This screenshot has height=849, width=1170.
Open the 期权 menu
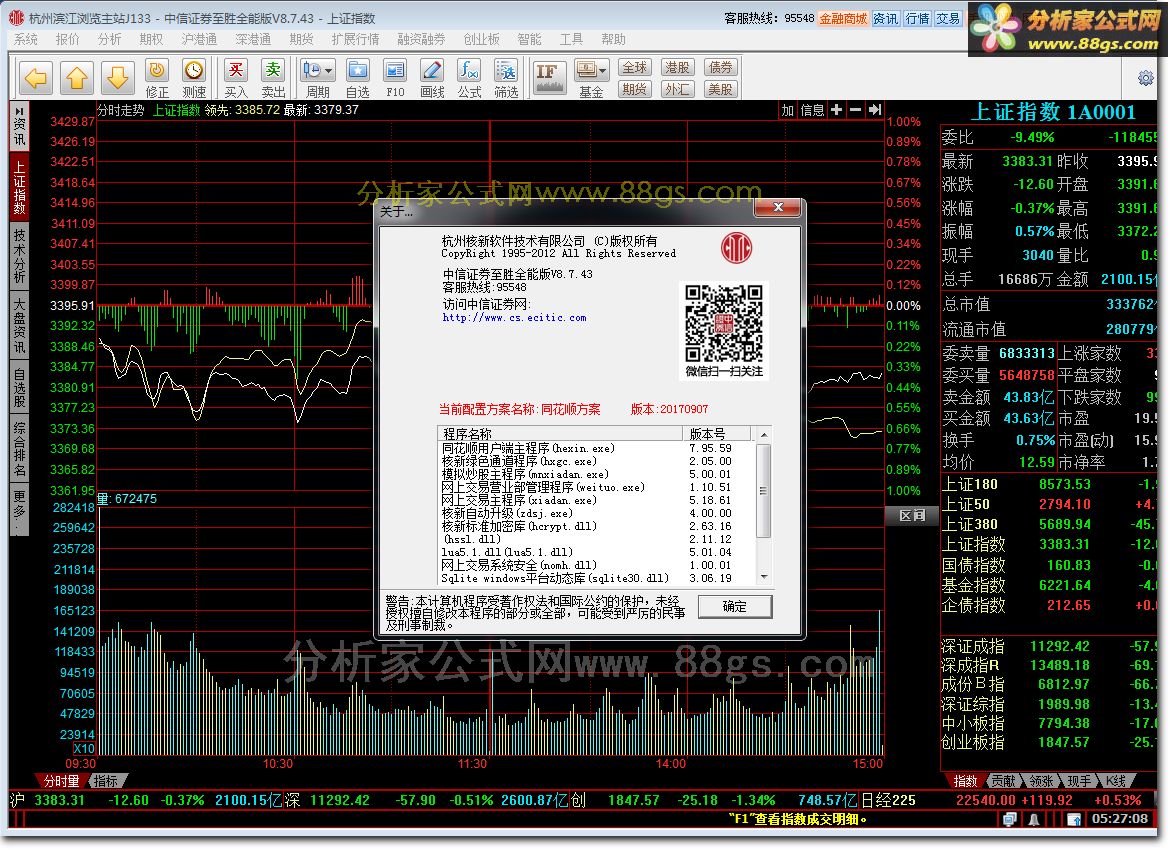pyautogui.click(x=151, y=39)
